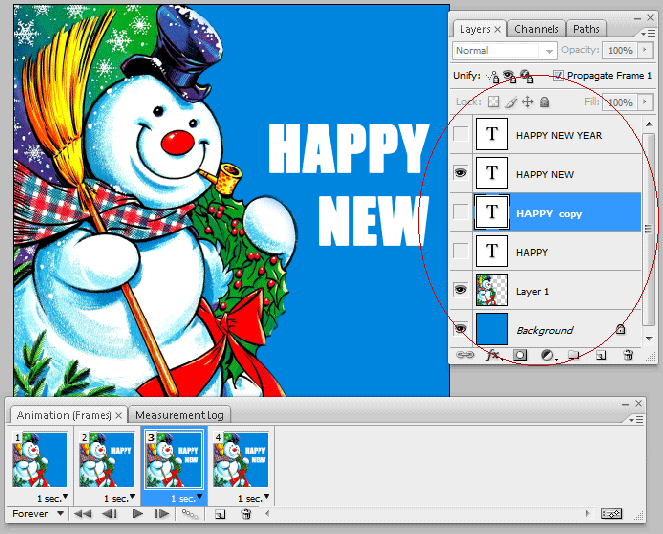Duplicate the selected animation frame

(219, 514)
